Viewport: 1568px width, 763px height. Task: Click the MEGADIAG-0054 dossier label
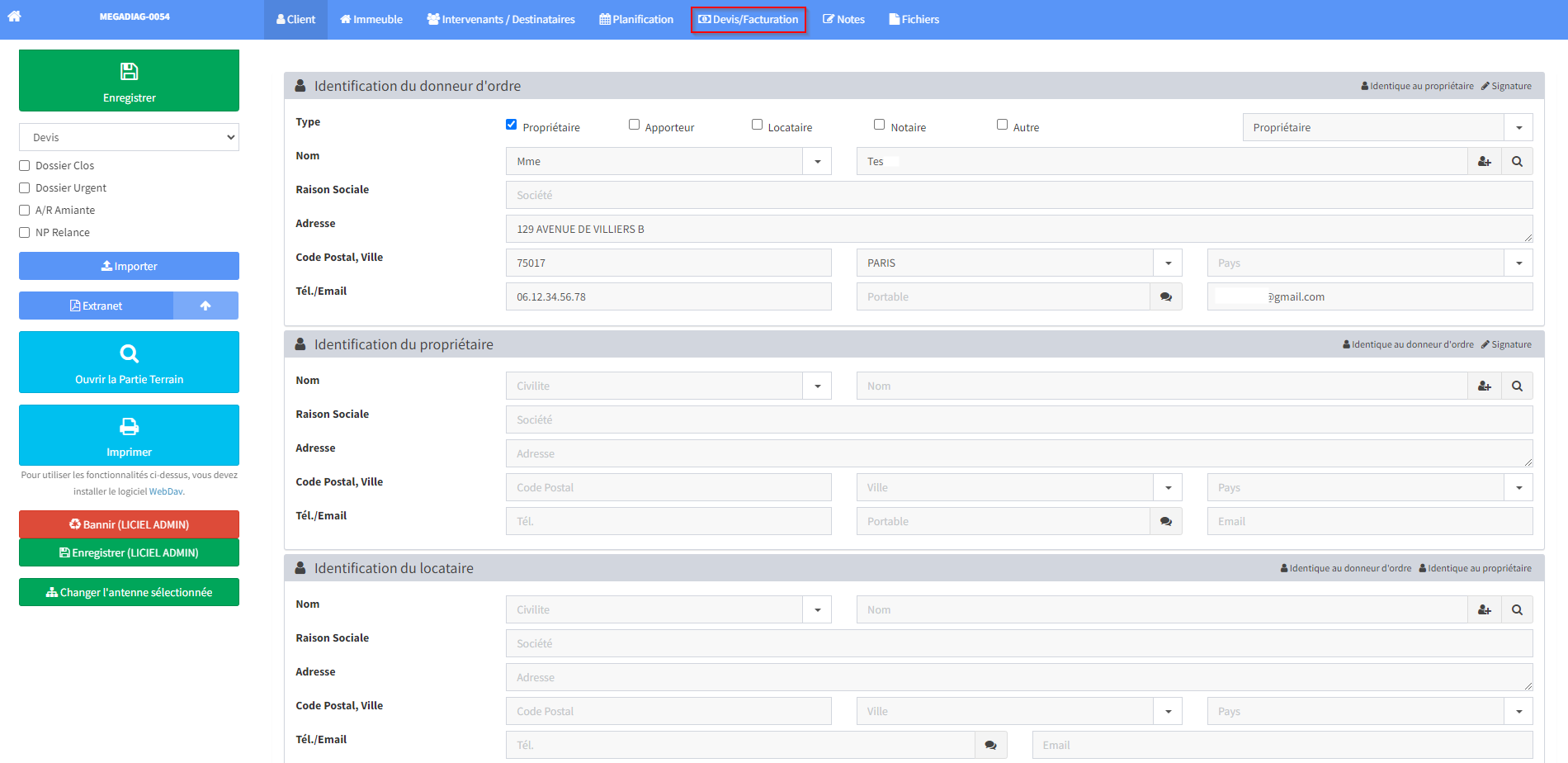[x=135, y=17]
